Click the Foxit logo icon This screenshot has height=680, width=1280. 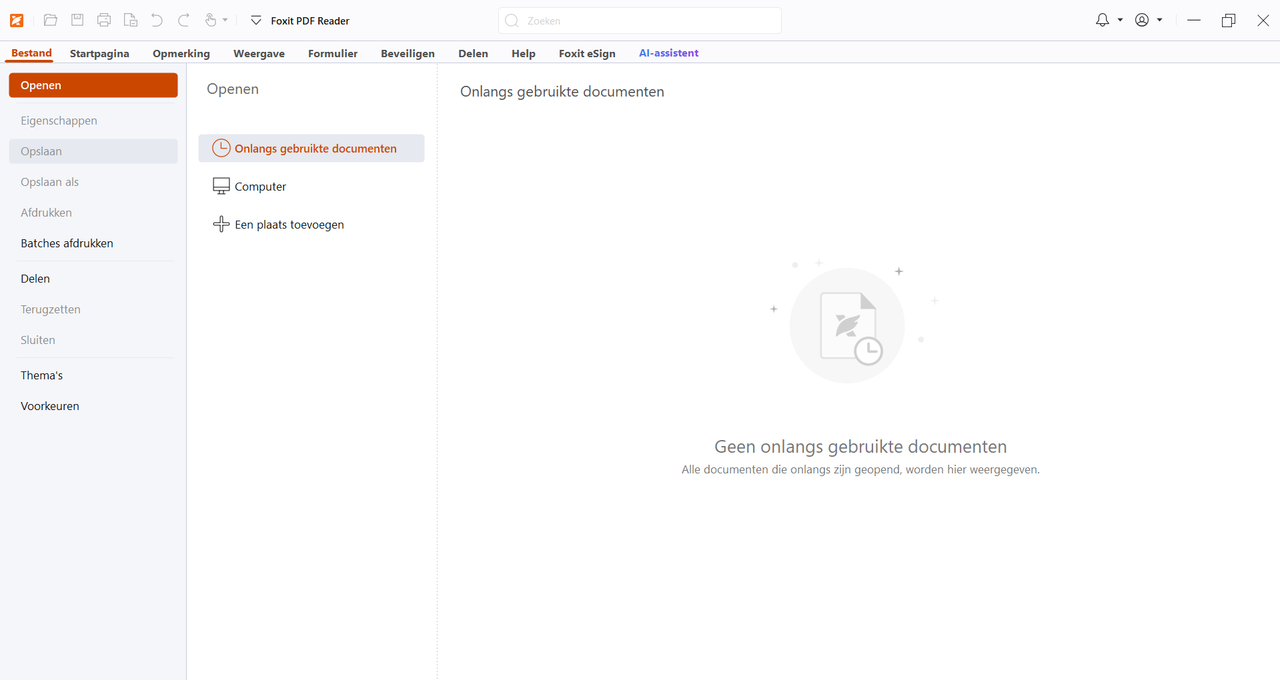[x=17, y=20]
